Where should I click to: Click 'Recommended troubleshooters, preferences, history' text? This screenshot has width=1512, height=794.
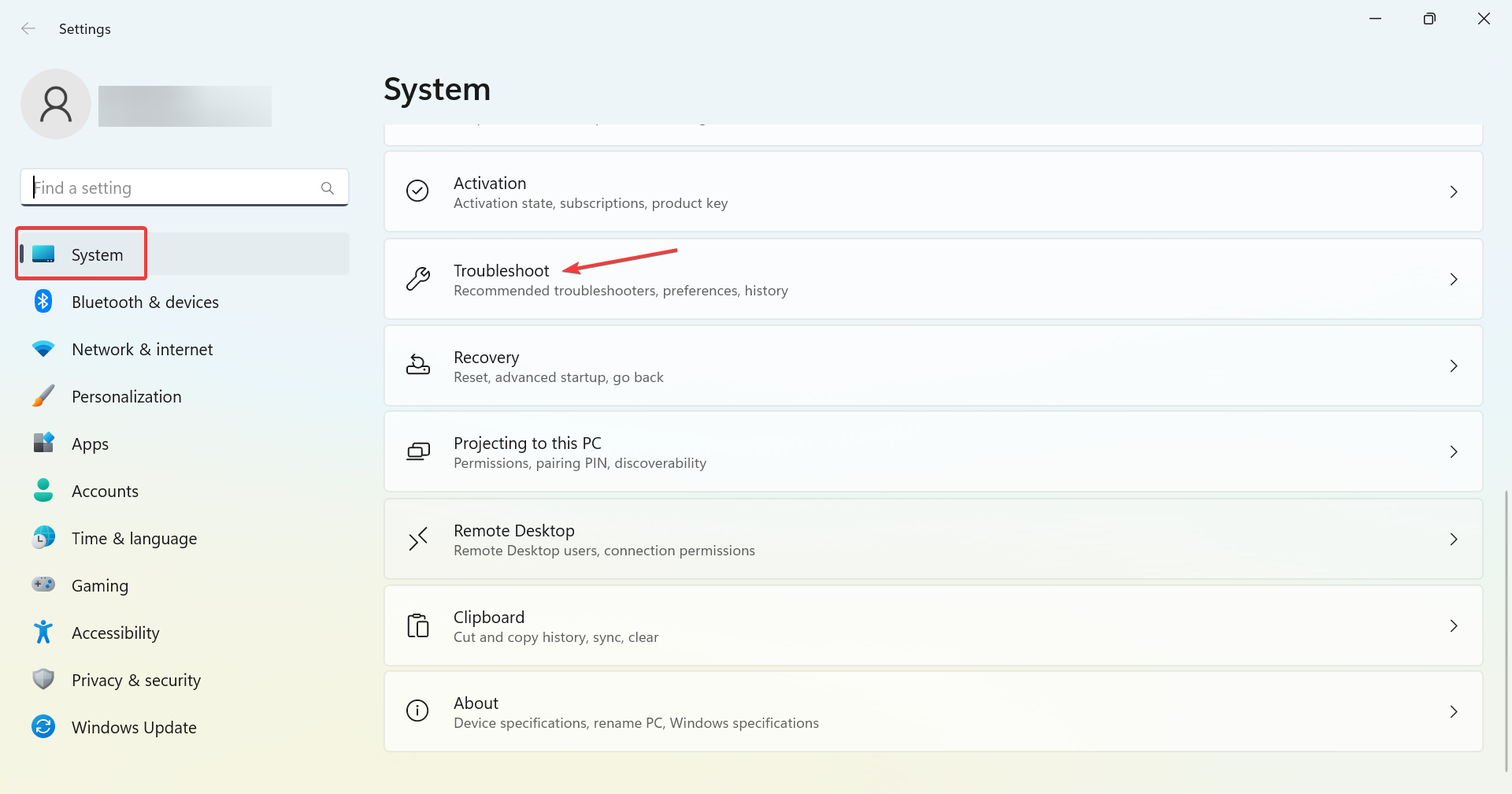tap(621, 291)
